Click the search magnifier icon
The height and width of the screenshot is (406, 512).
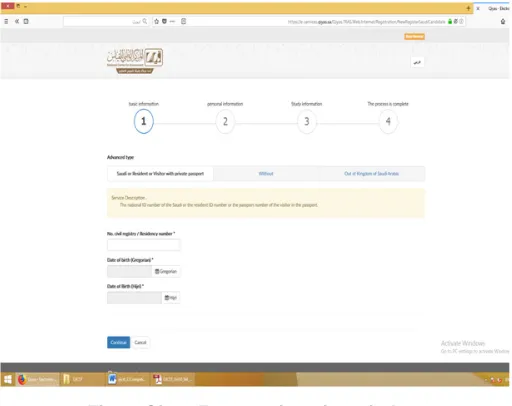(x=145, y=21)
